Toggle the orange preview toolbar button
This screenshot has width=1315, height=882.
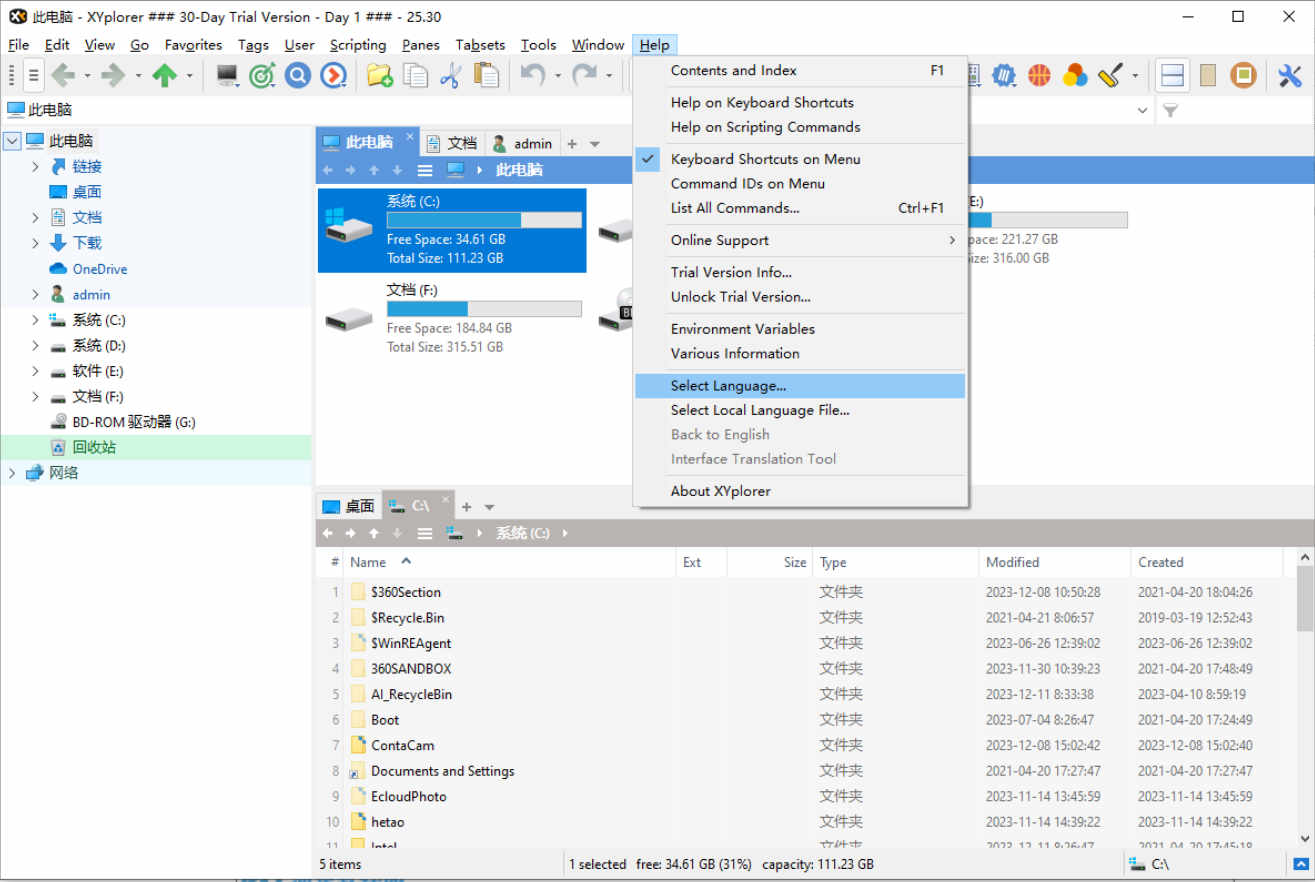tap(1243, 75)
